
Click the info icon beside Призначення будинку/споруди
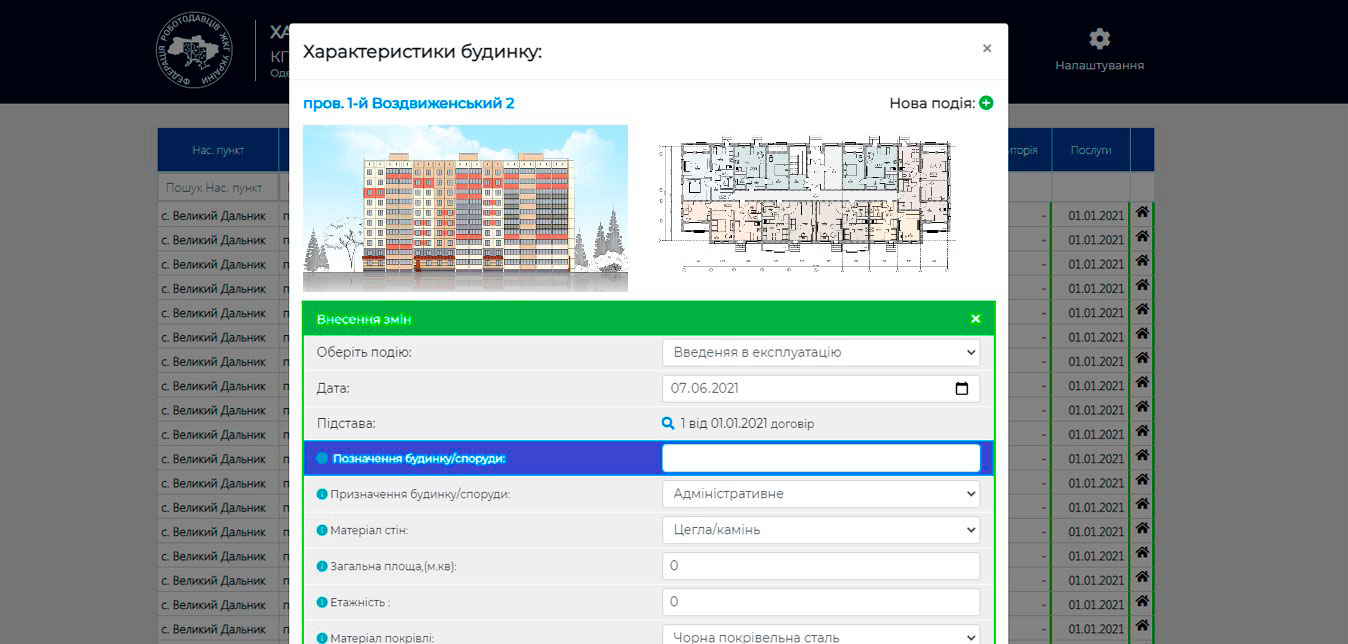322,494
